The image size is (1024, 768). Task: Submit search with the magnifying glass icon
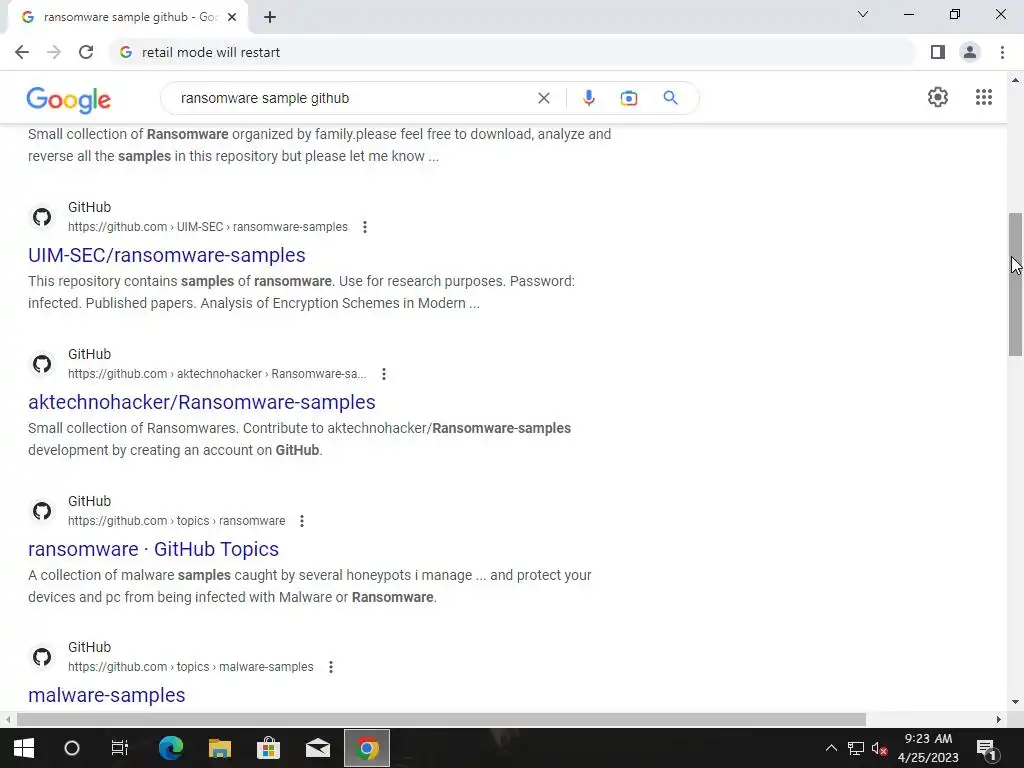670,98
